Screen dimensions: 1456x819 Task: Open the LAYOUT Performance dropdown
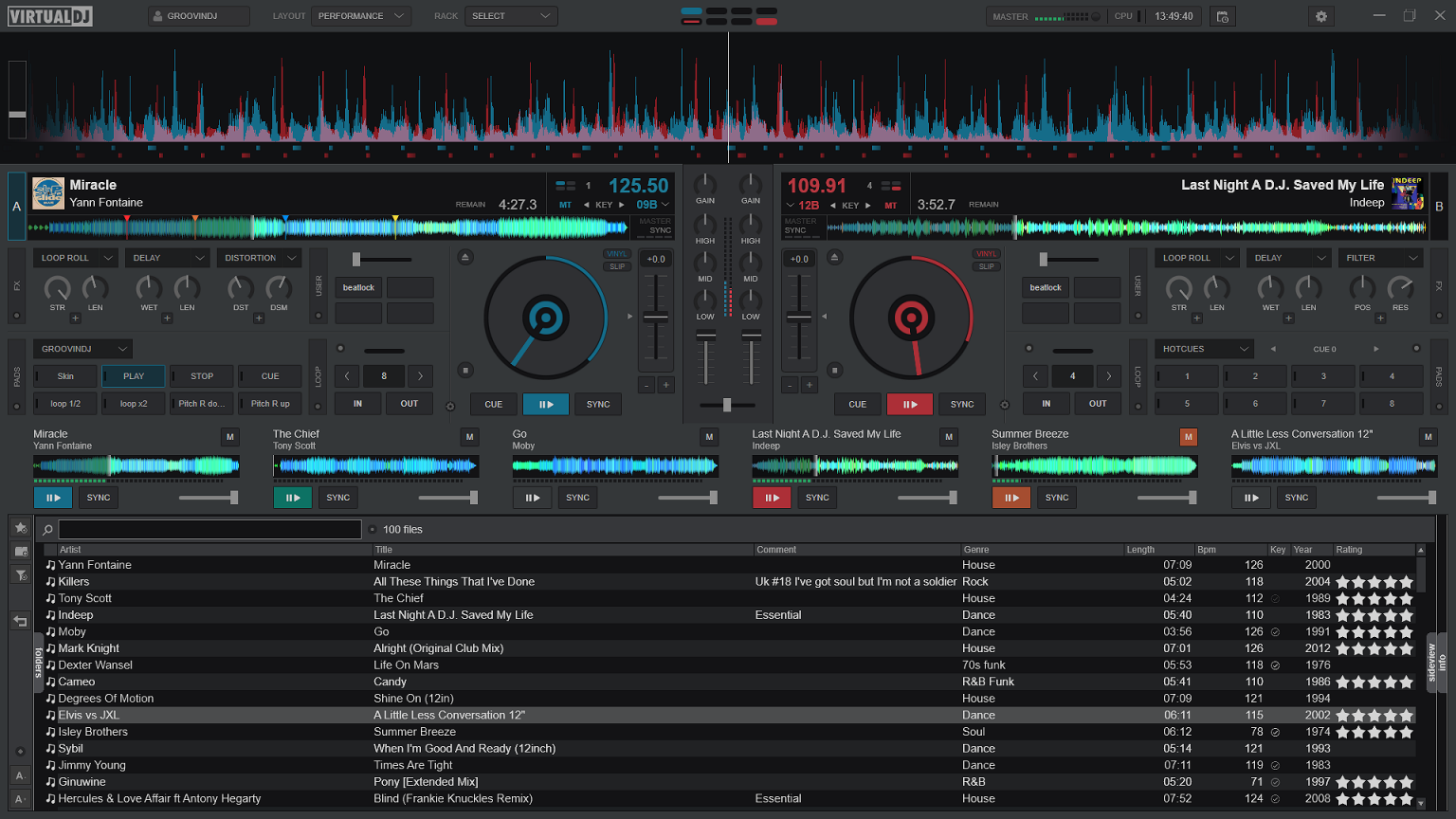[x=362, y=16]
